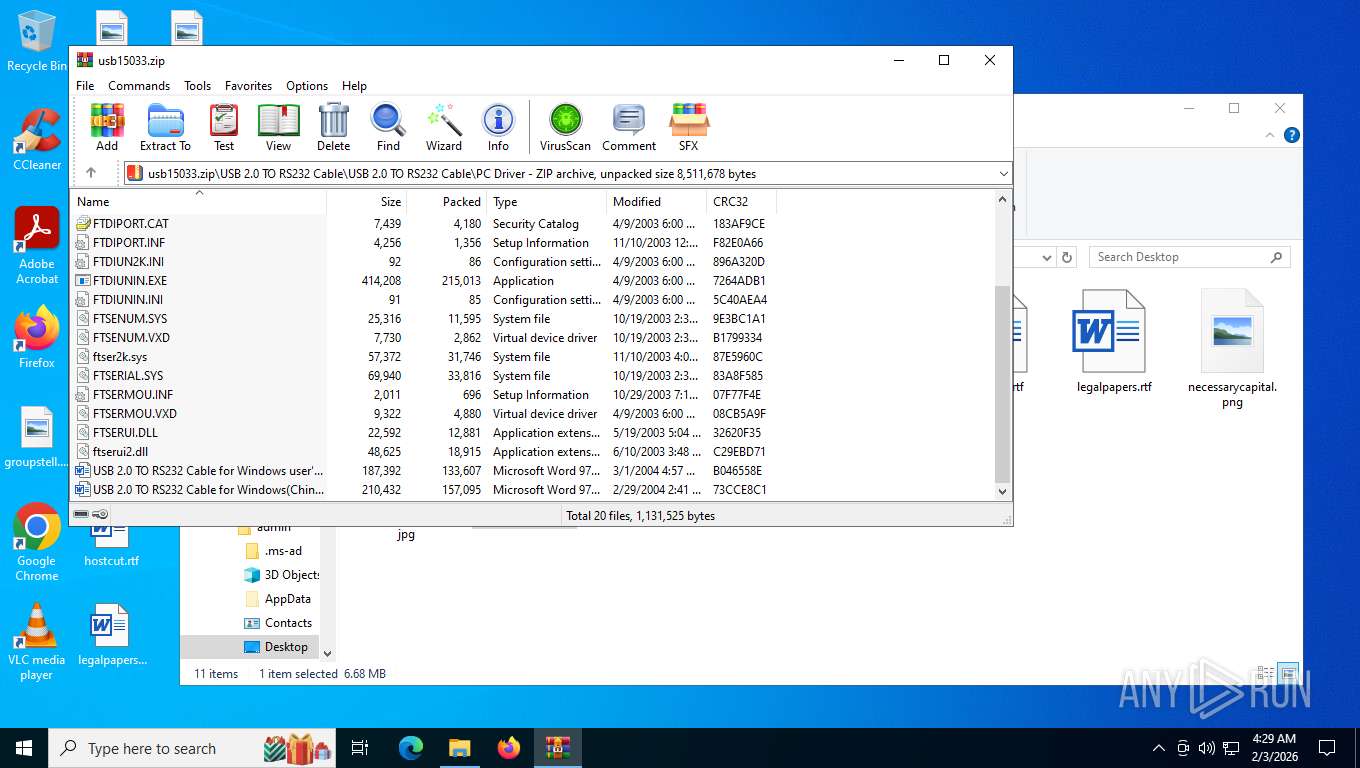1360x768 pixels.
Task: Click the Add toolbar icon
Action: click(x=107, y=127)
